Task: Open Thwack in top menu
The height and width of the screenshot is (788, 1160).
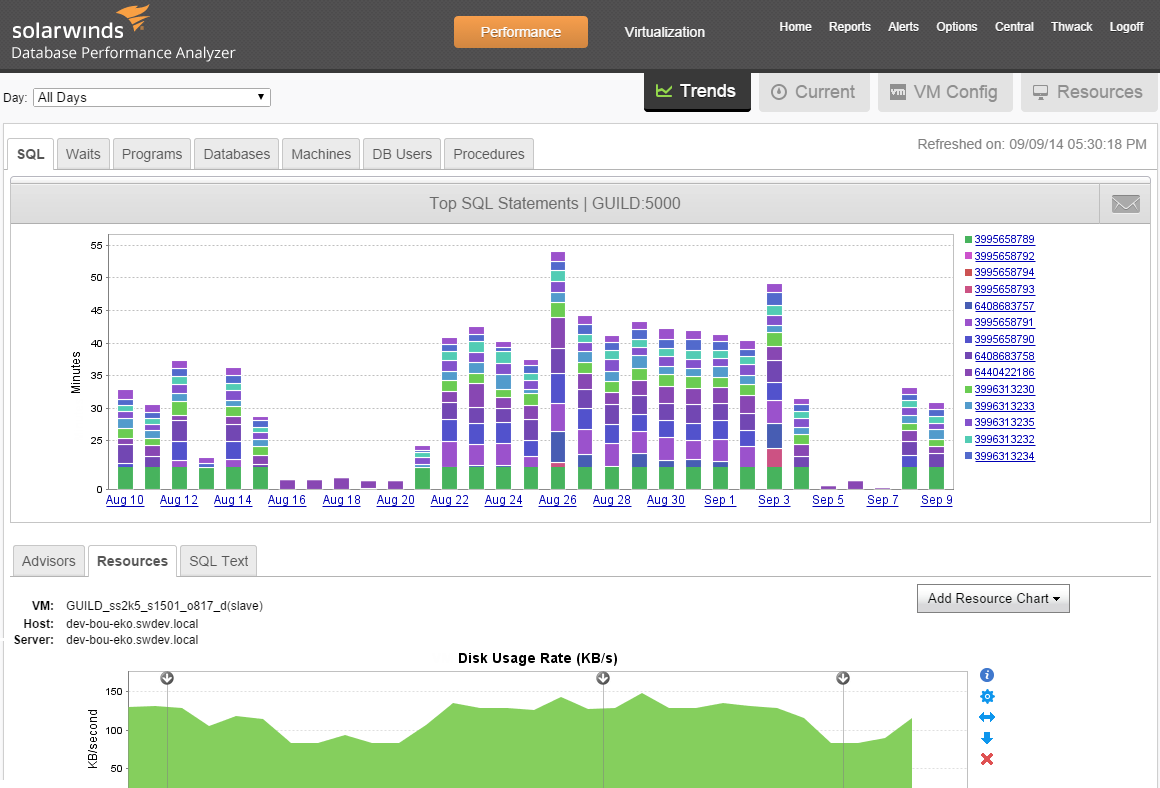Action: (x=1071, y=27)
